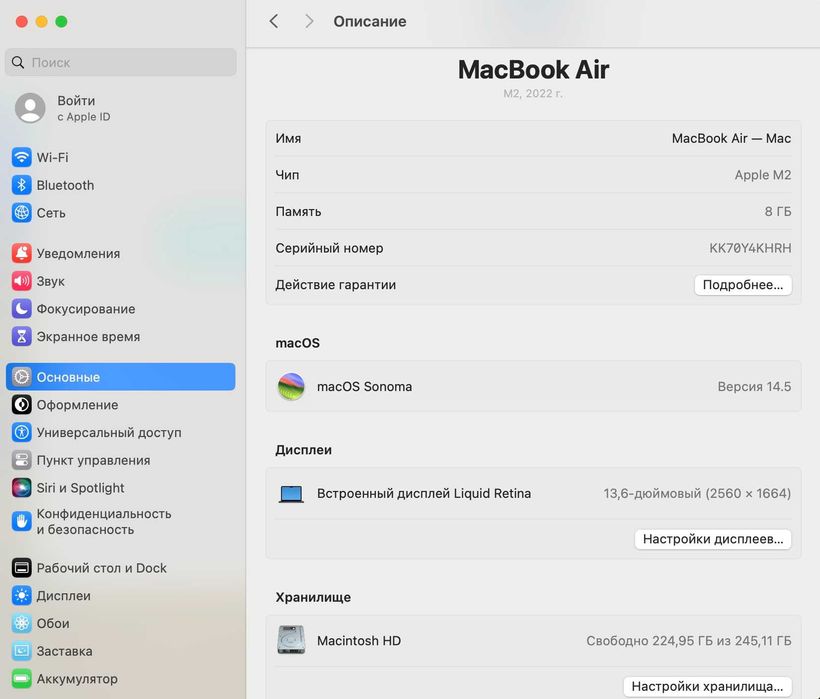
Task: Click 13,6-дюймовый (2560 × 1664) text
Action: point(697,494)
